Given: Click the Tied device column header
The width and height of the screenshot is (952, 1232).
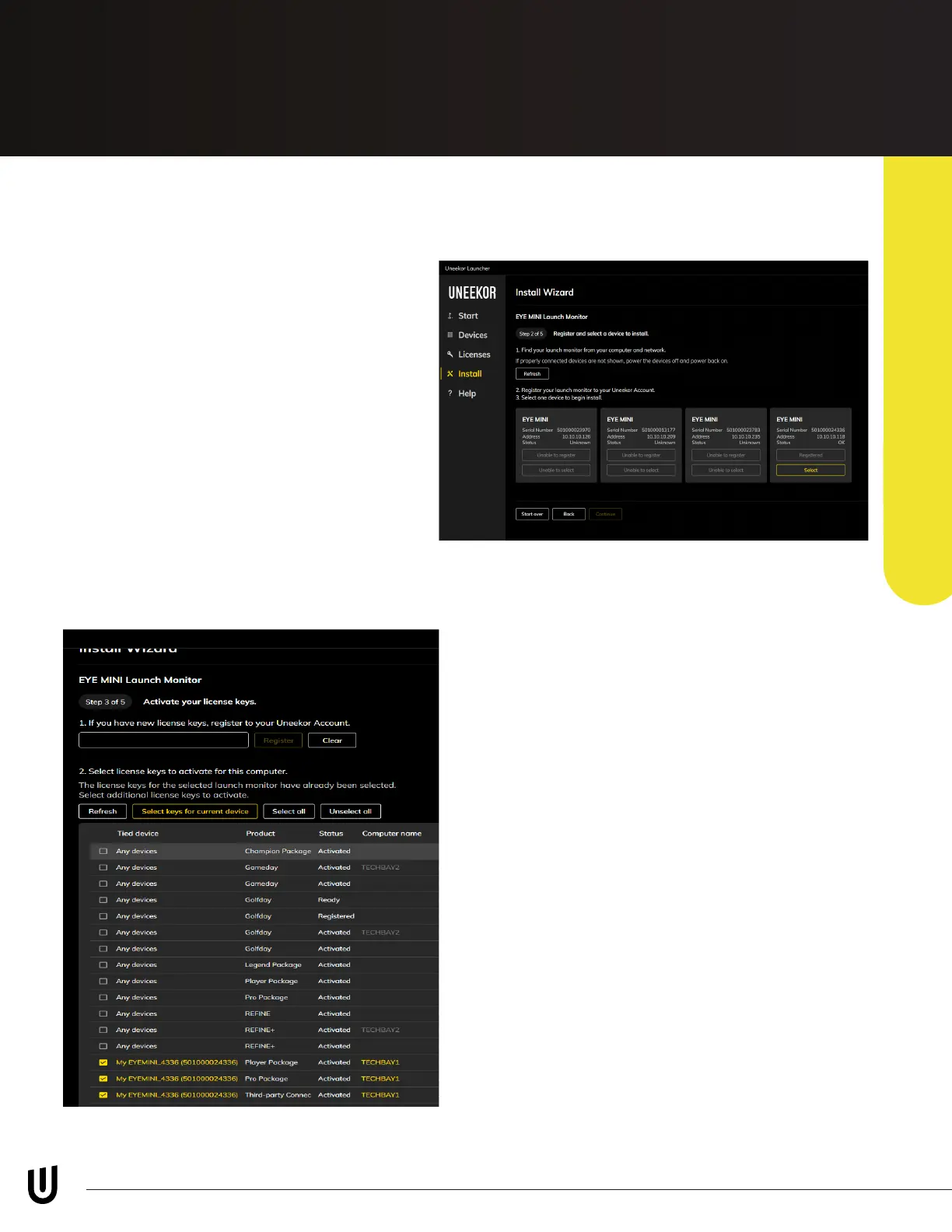Looking at the screenshot, I should tap(138, 834).
